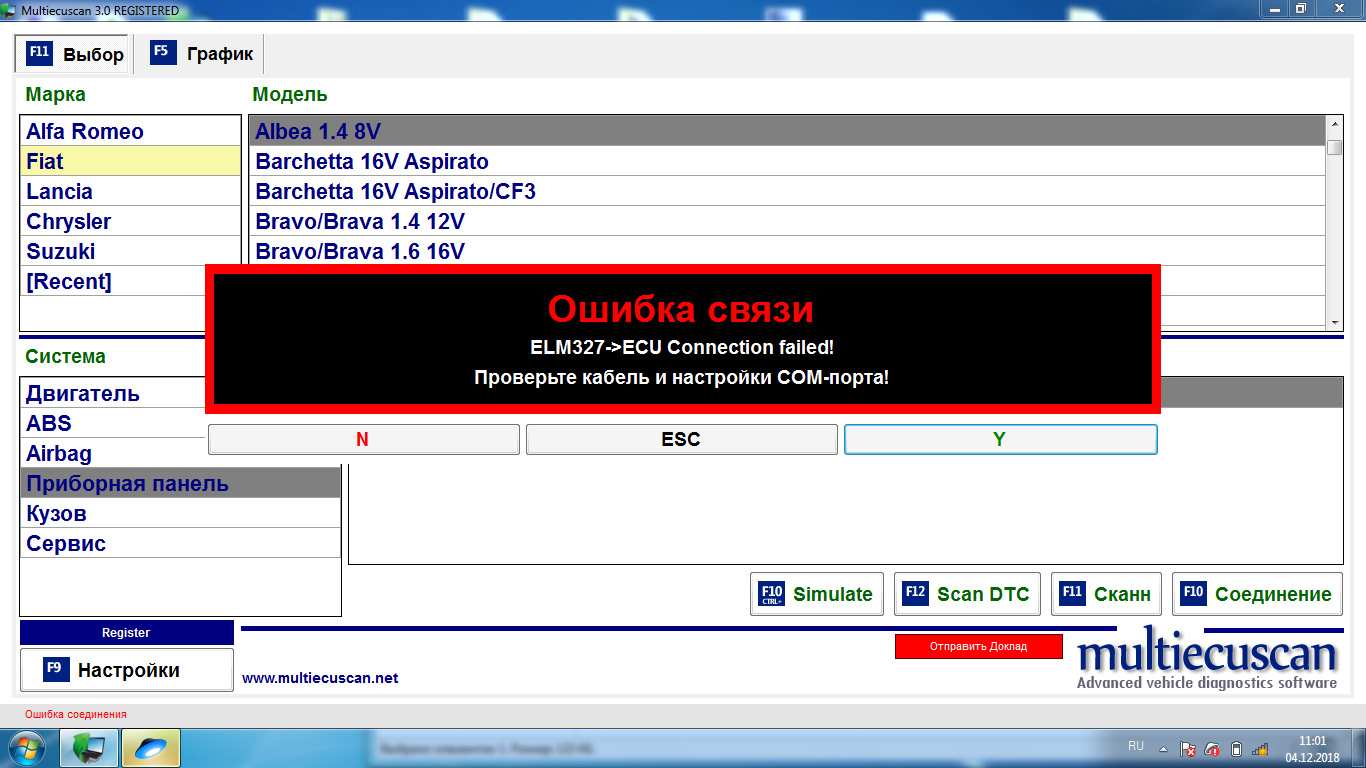
Task: Select the Кузов system
Action: coord(181,513)
